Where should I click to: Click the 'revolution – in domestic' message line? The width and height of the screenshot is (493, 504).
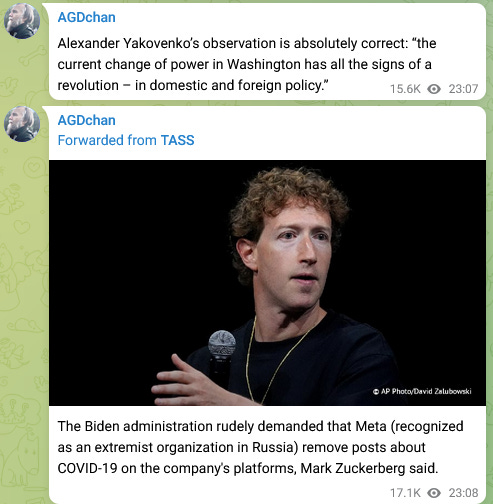[193, 85]
